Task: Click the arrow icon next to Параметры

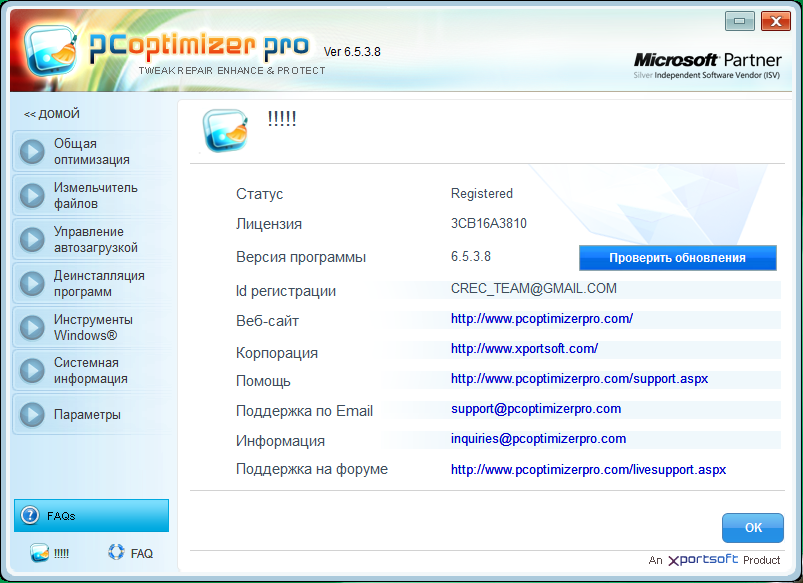Action: [x=33, y=415]
